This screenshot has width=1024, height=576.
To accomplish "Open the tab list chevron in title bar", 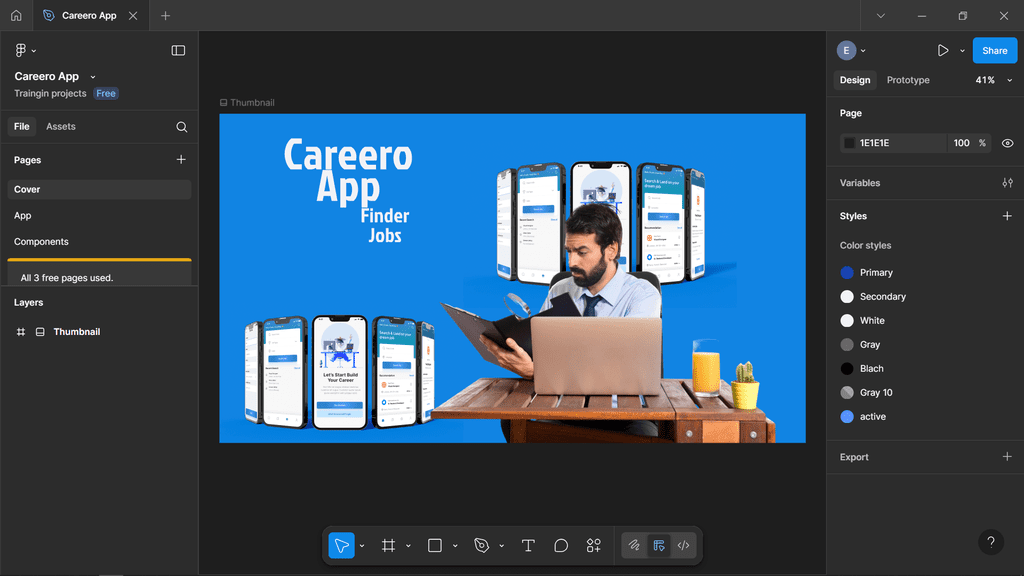I will pos(880,15).
